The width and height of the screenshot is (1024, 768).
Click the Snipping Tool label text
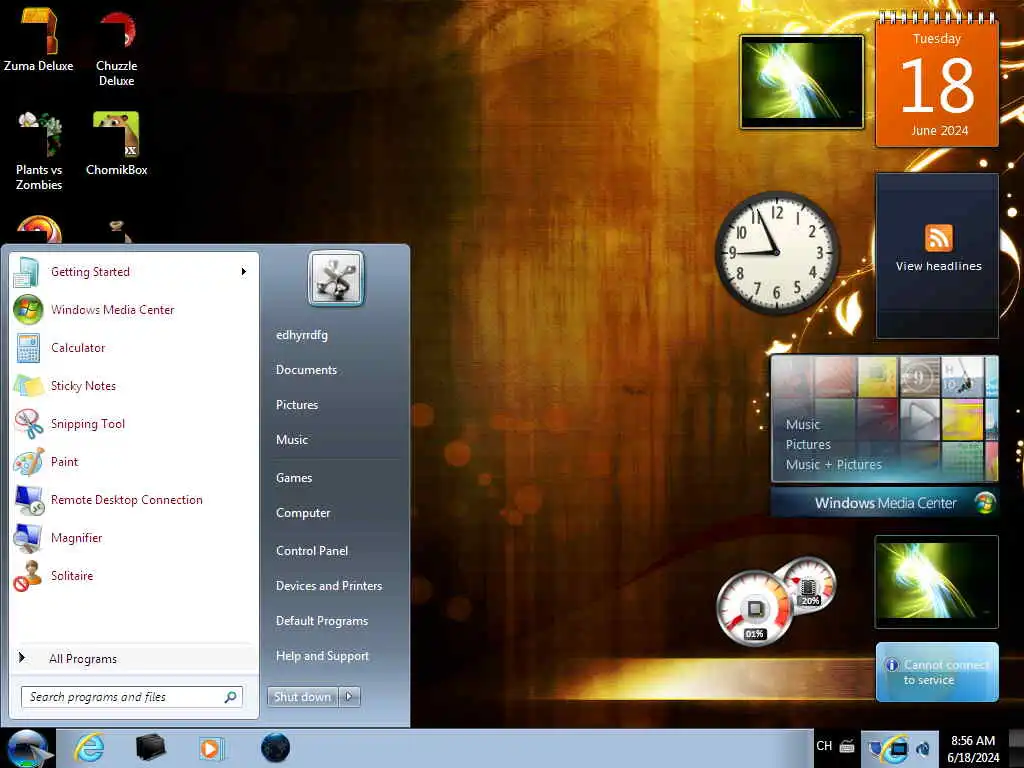point(88,424)
